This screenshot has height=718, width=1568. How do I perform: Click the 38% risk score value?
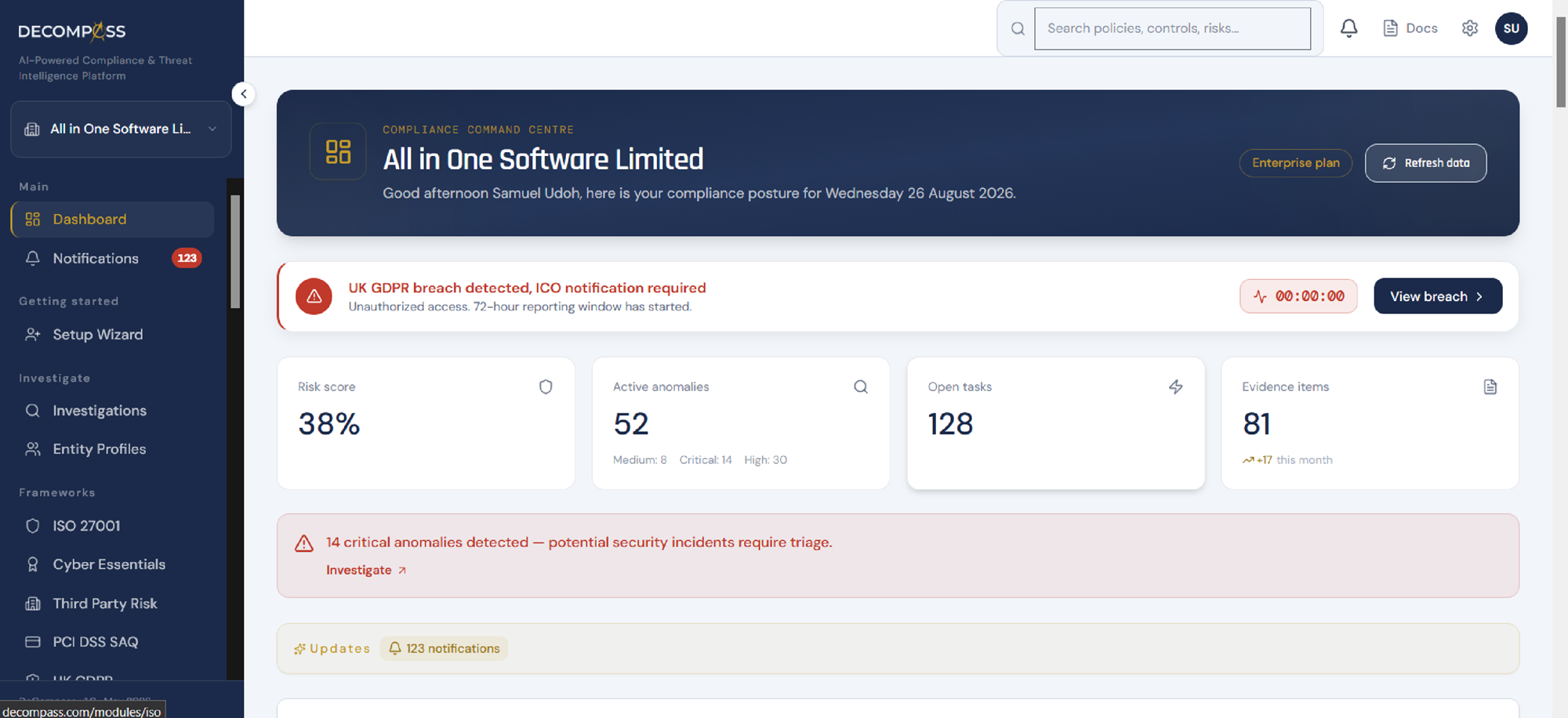(x=328, y=424)
